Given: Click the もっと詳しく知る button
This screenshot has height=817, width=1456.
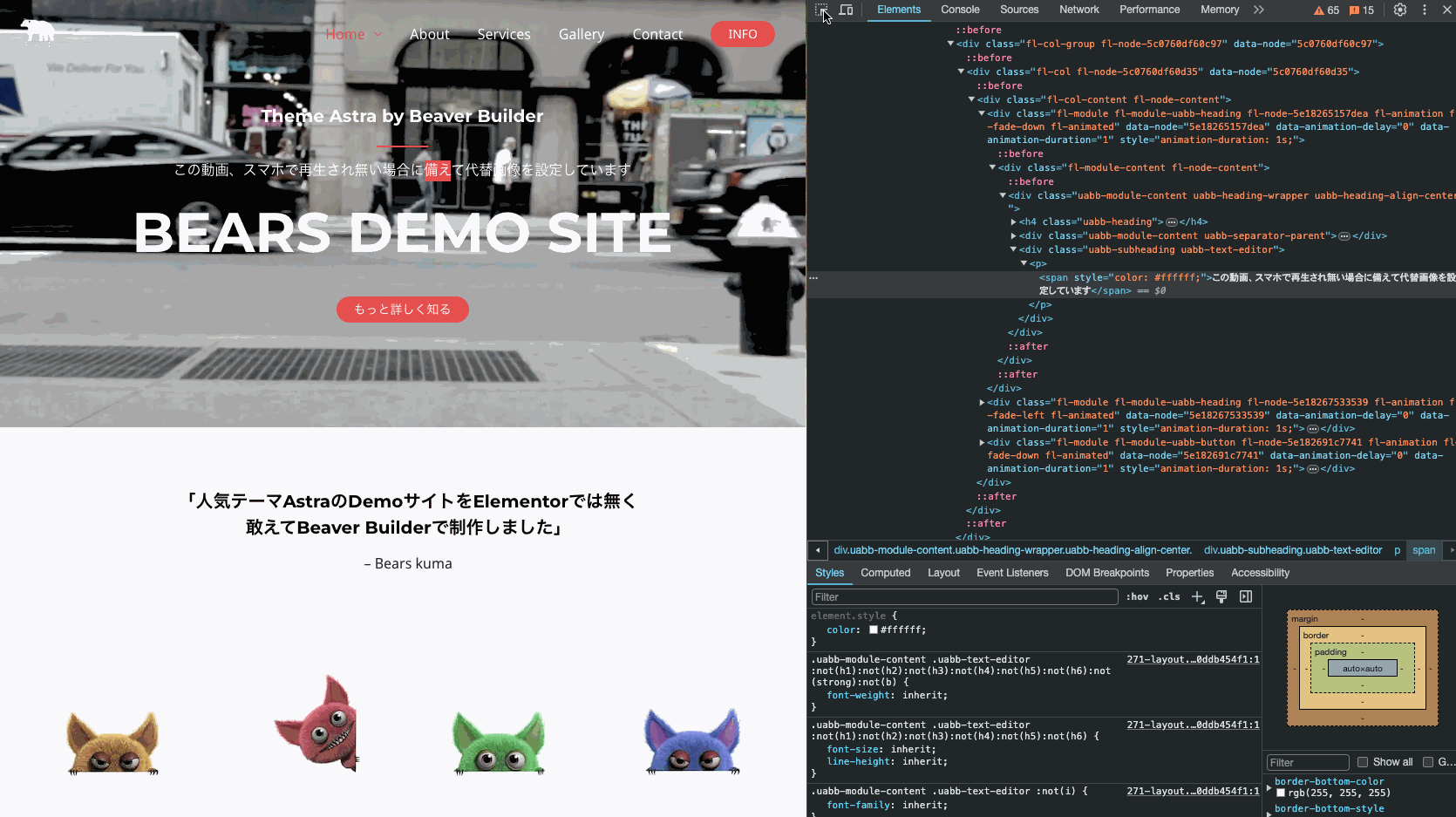Looking at the screenshot, I should coord(403,310).
